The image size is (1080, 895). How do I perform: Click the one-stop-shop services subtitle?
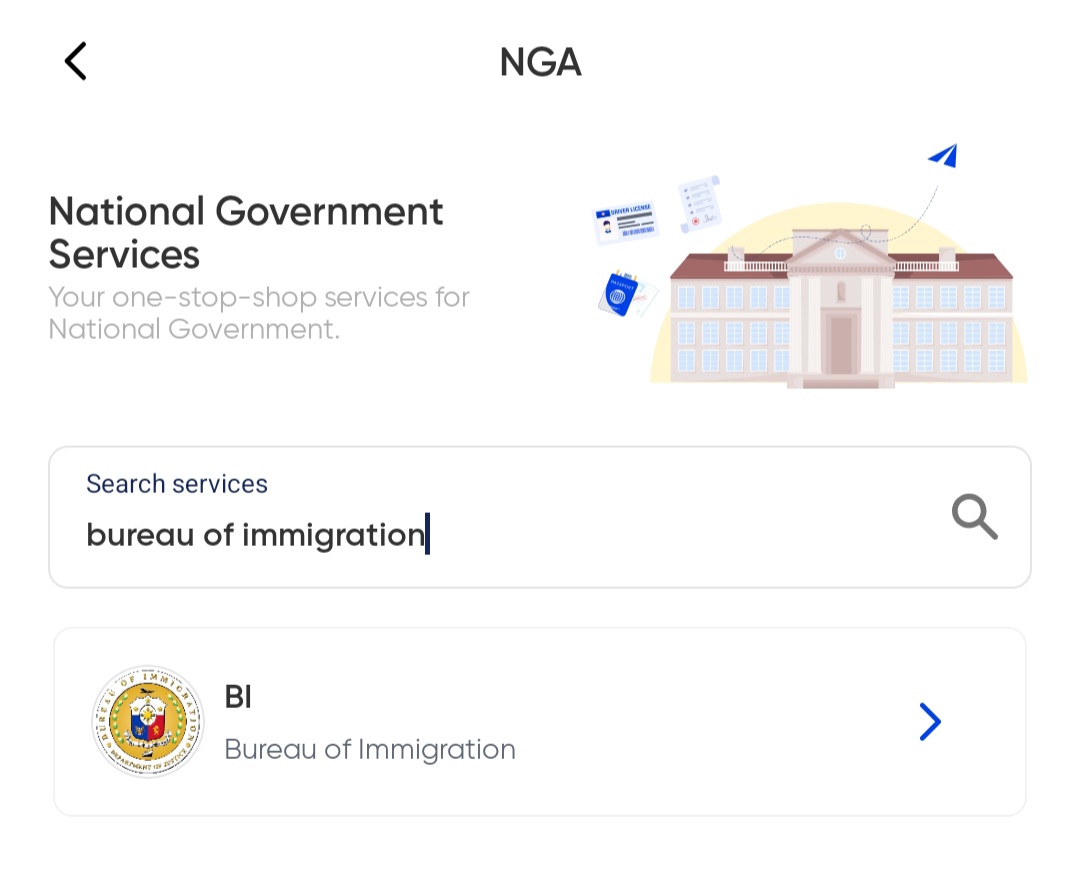coord(258,312)
